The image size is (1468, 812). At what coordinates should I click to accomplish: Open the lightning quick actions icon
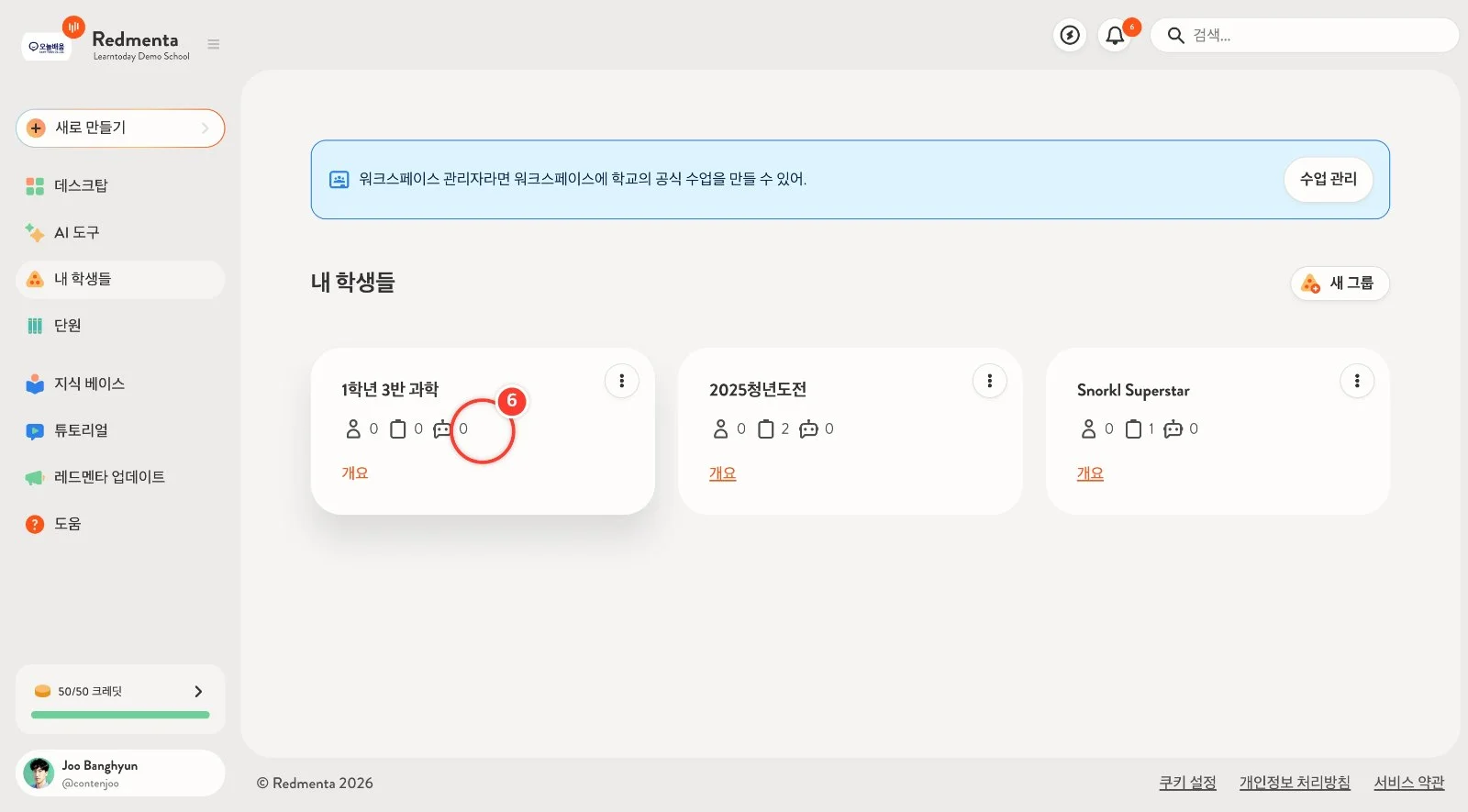1070,35
